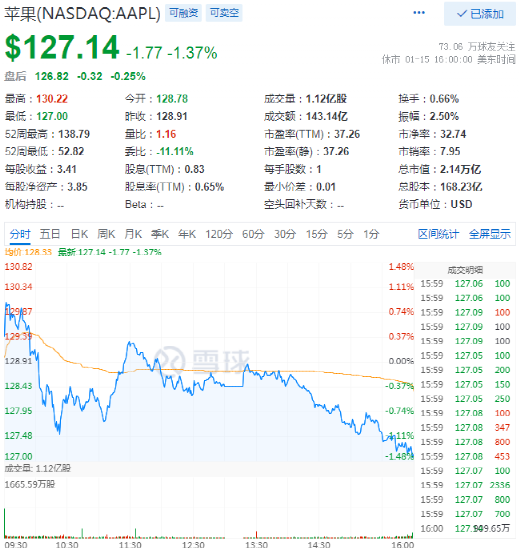The image size is (520, 554).
Task: Show the 120分 interval chart
Action: click(219, 234)
